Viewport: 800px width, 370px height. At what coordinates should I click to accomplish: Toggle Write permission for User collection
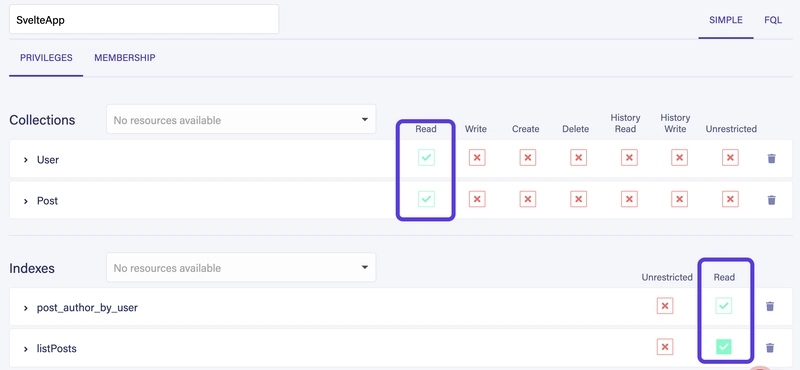[x=477, y=158]
